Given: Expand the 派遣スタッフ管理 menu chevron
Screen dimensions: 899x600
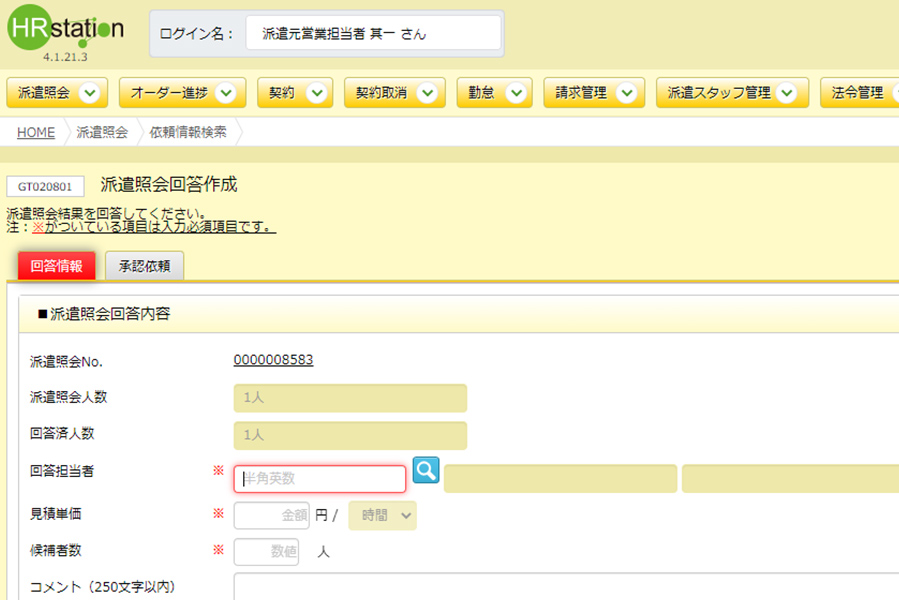Looking at the screenshot, I should pos(787,93).
